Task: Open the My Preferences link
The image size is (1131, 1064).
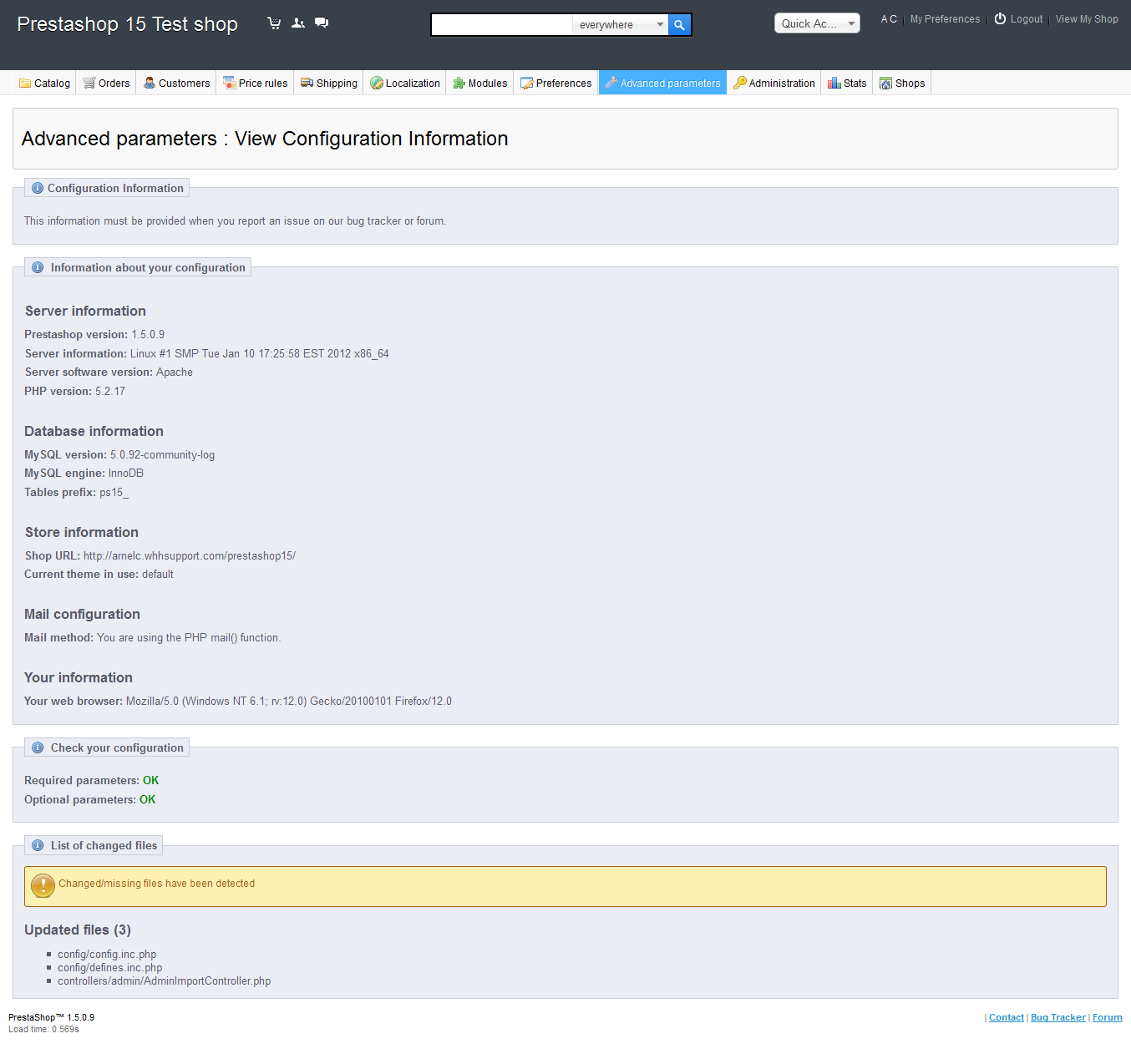Action: point(945,19)
